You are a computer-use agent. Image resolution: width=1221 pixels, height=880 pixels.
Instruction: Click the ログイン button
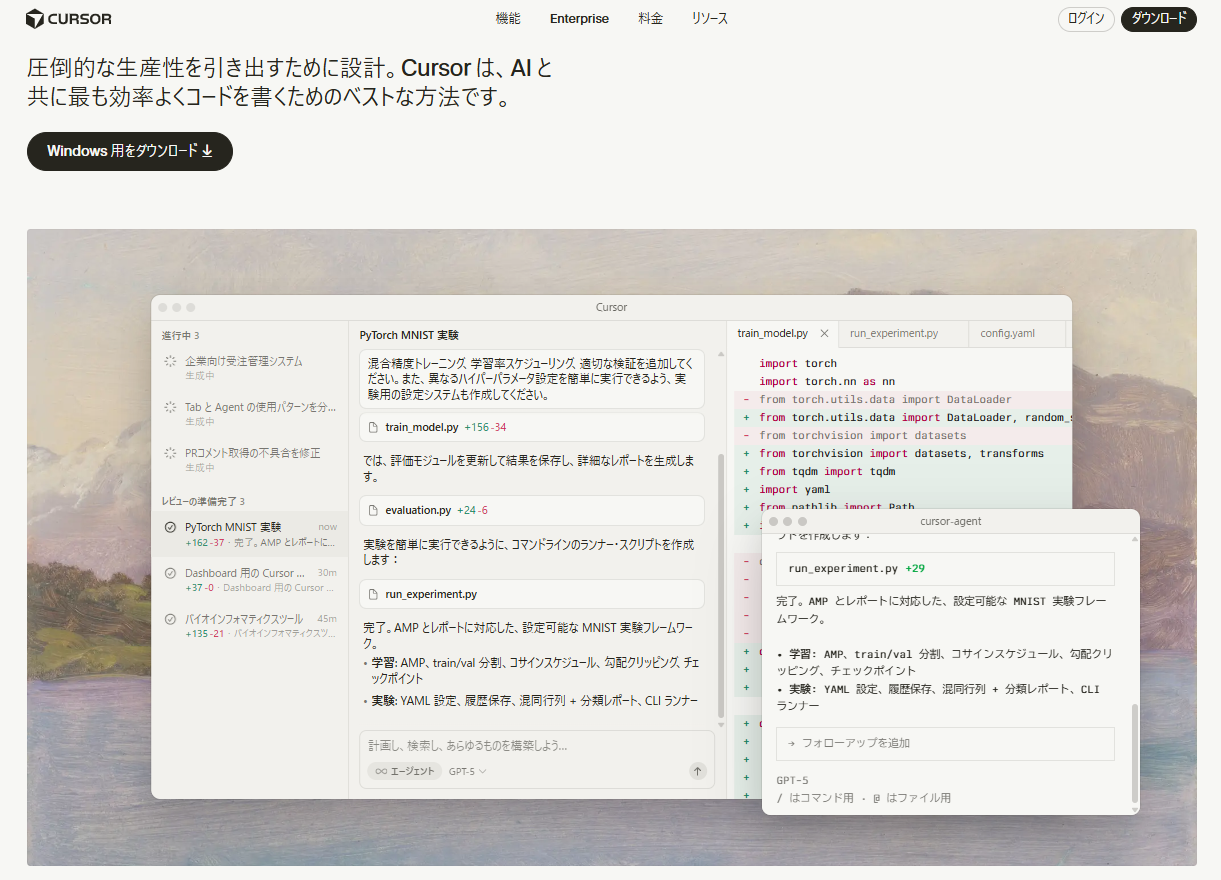[1086, 18]
